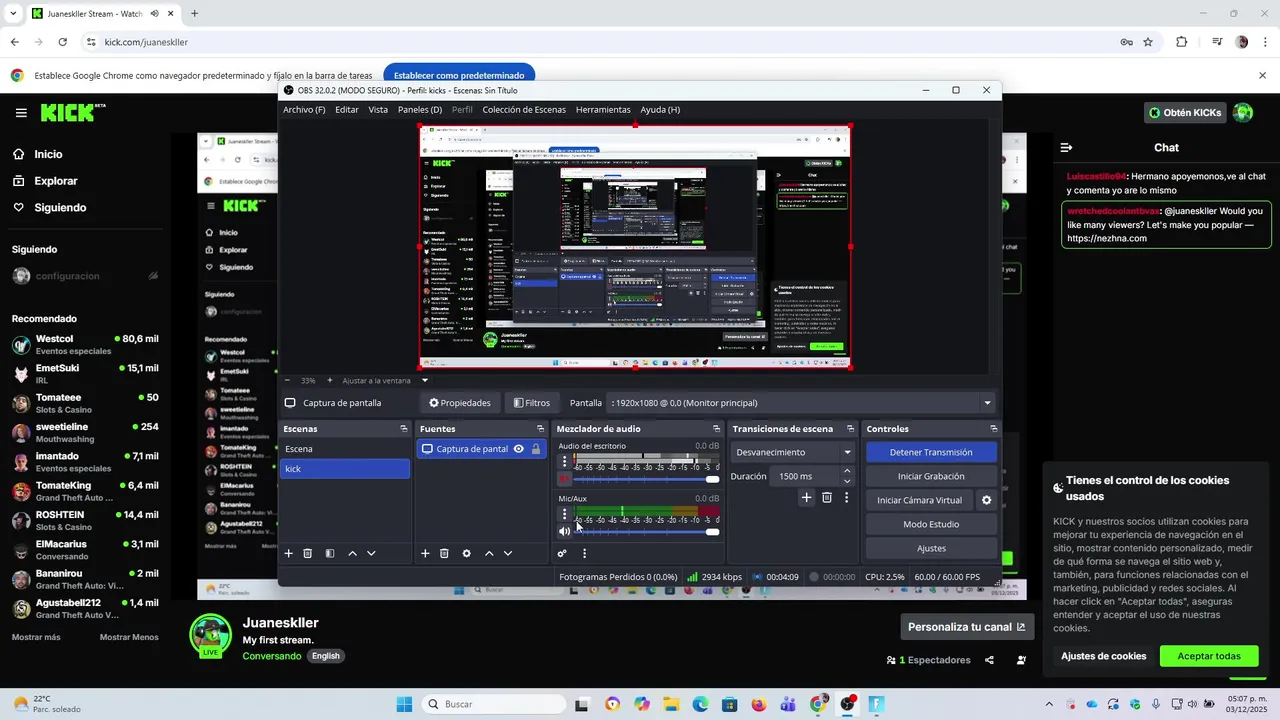Open Vista menu in OBS
Screen dimensions: 1280x720
378,110
